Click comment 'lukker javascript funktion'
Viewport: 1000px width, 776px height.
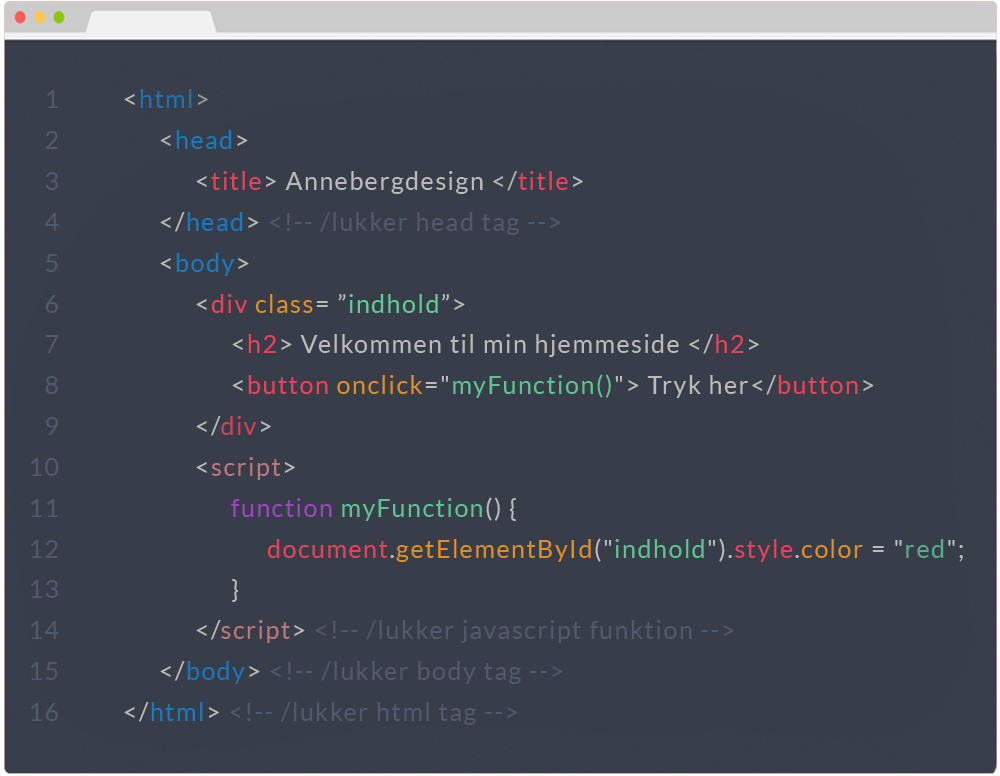click(524, 631)
